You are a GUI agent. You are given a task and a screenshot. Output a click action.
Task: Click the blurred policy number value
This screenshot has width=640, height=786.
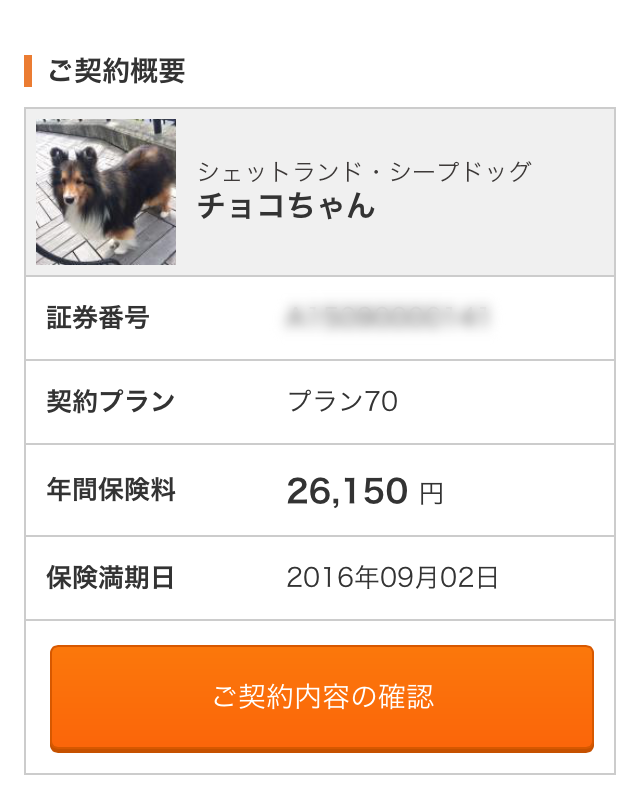tap(388, 317)
